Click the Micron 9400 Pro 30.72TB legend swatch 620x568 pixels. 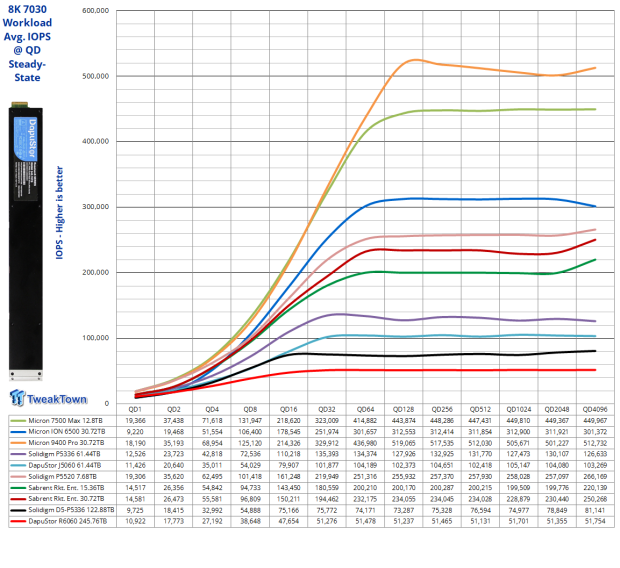pos(18,443)
